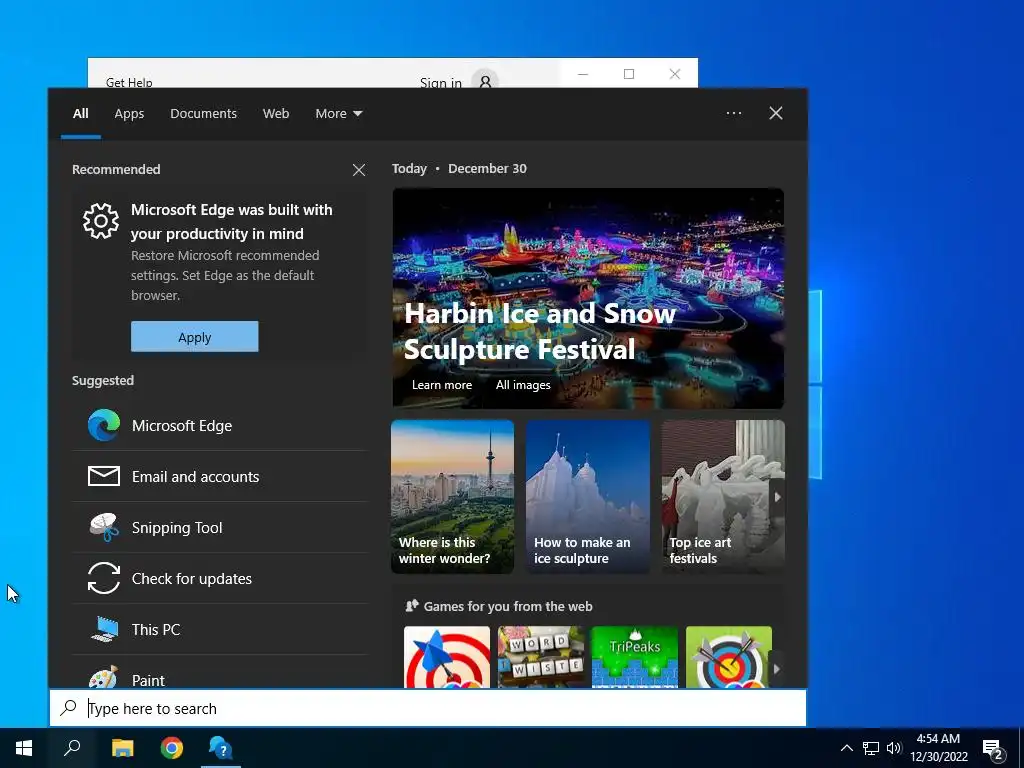Click Learn more on Harbin festival
1024x768 pixels.
pyautogui.click(x=441, y=385)
